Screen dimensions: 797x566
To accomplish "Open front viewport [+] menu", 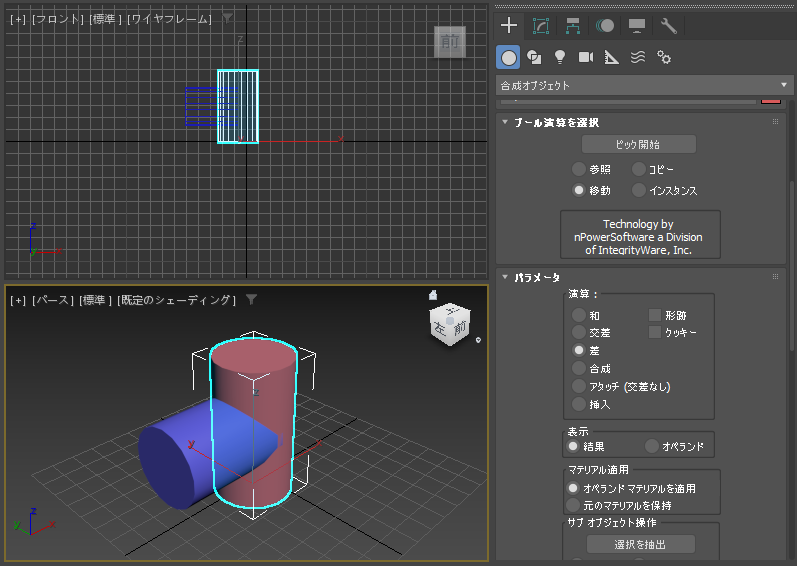I will tap(18, 19).
